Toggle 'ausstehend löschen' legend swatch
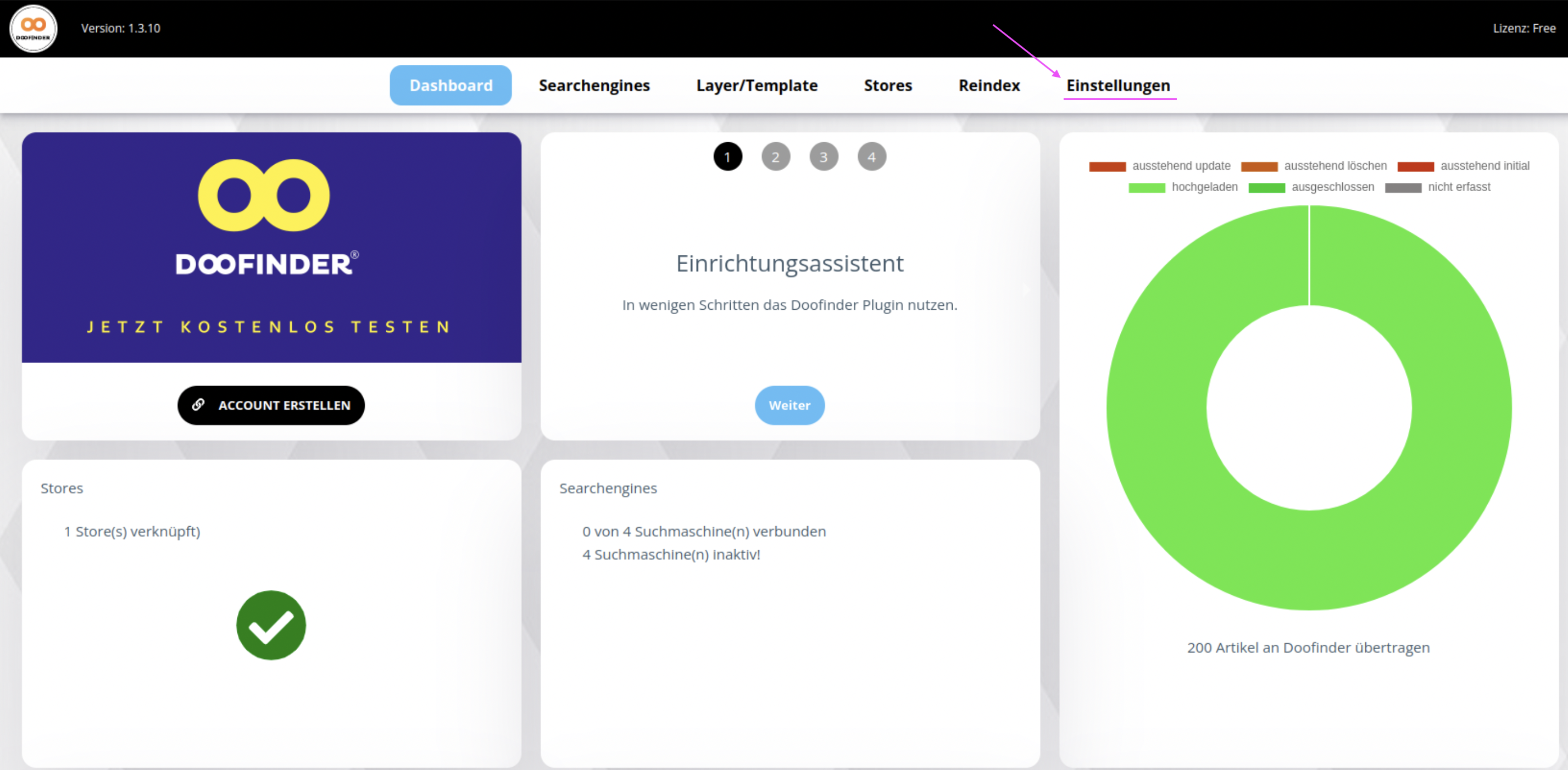Screen dimensions: 1568x770 1259,166
